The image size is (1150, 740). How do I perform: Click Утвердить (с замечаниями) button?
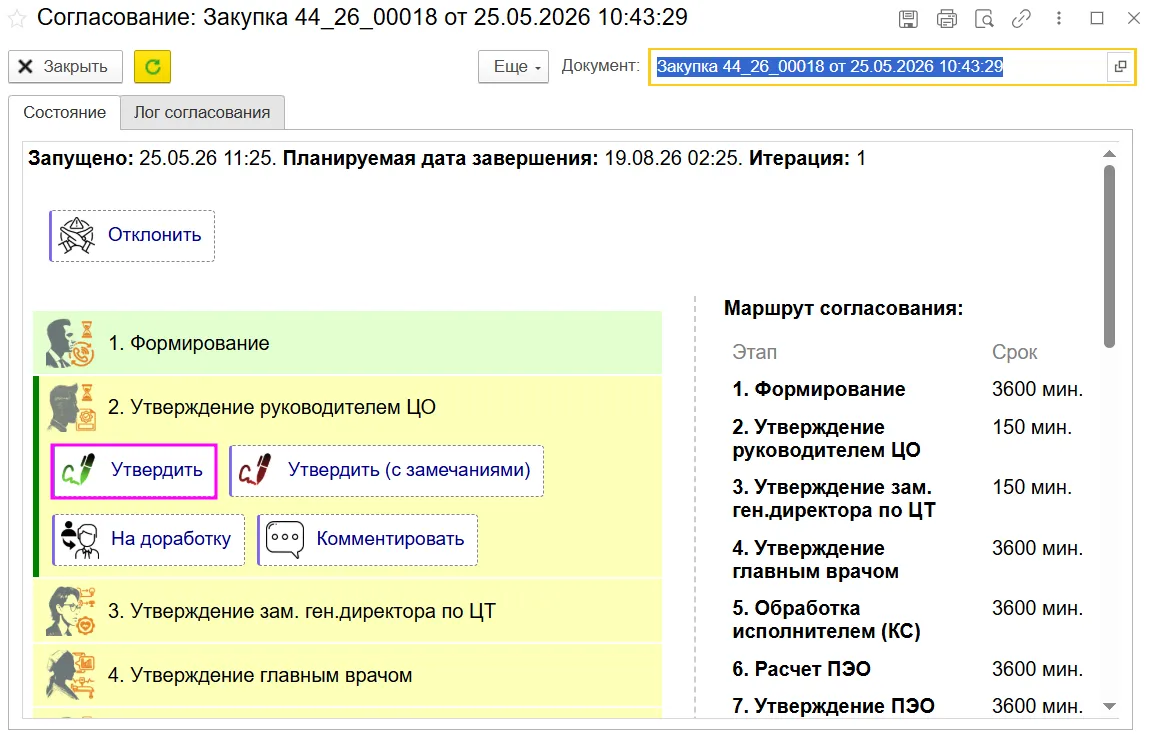[387, 471]
